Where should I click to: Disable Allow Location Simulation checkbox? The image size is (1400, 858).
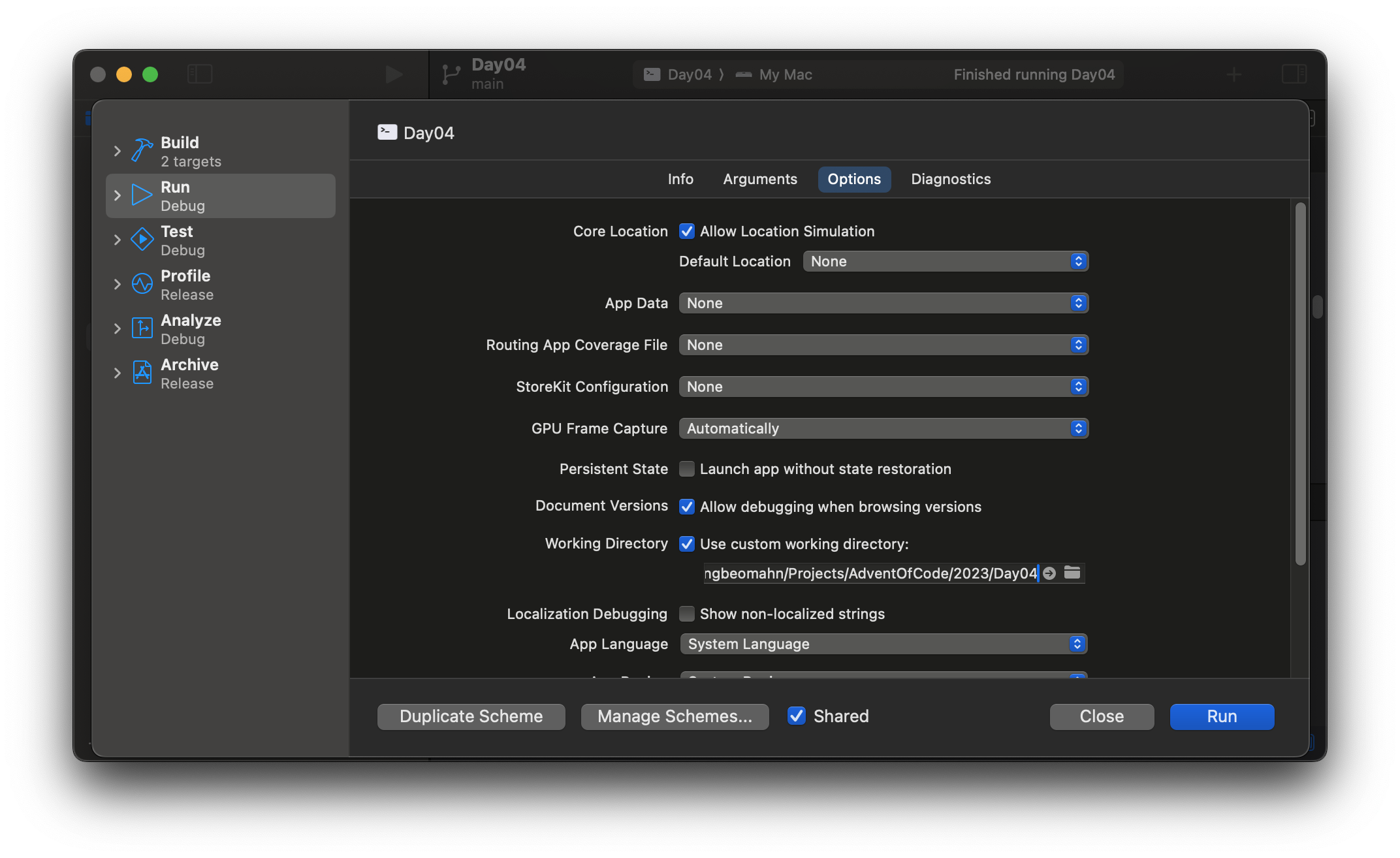[x=686, y=231]
